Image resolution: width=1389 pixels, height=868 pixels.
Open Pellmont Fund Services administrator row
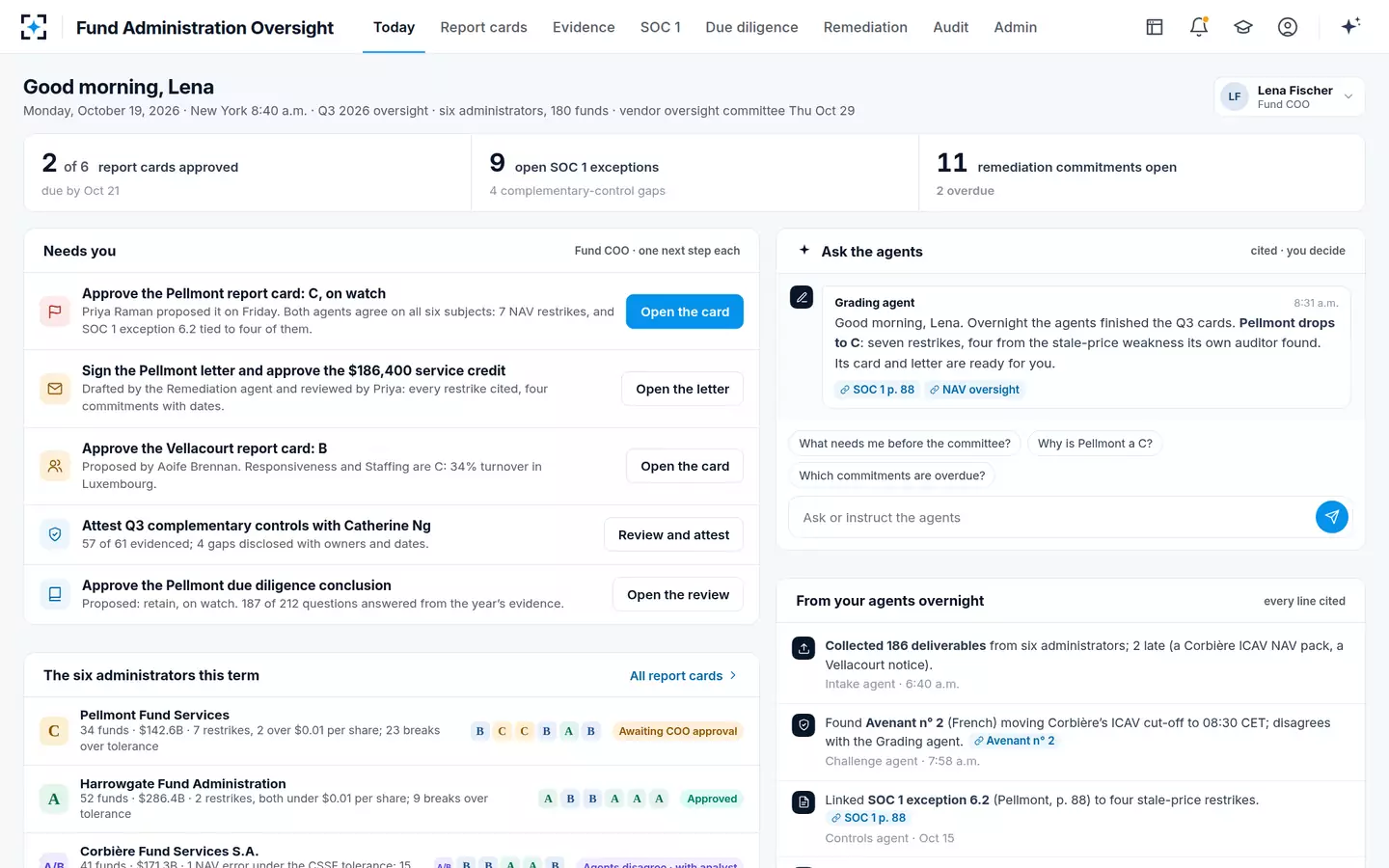pyautogui.click(x=392, y=731)
